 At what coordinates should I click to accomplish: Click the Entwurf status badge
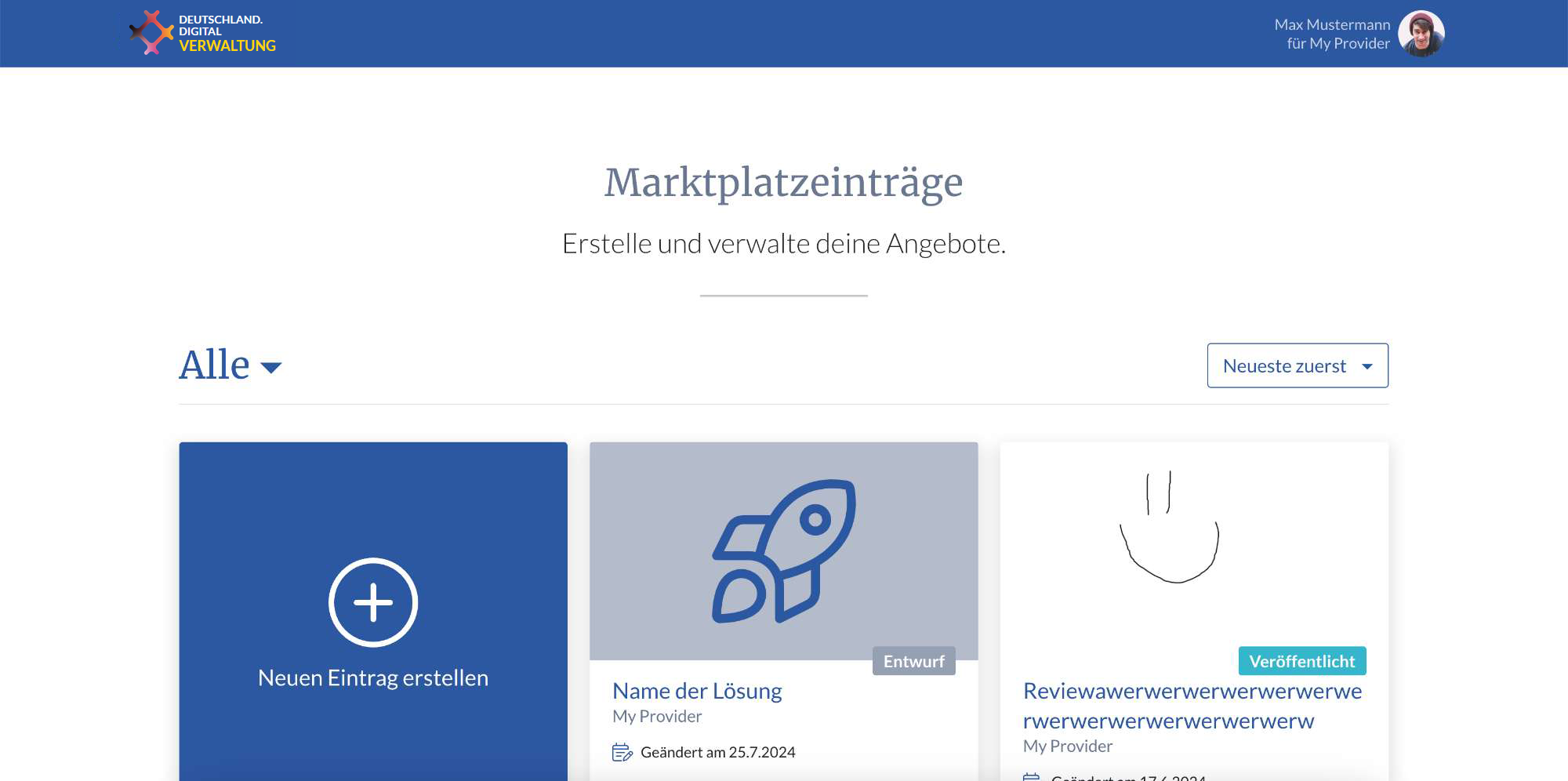coord(913,661)
